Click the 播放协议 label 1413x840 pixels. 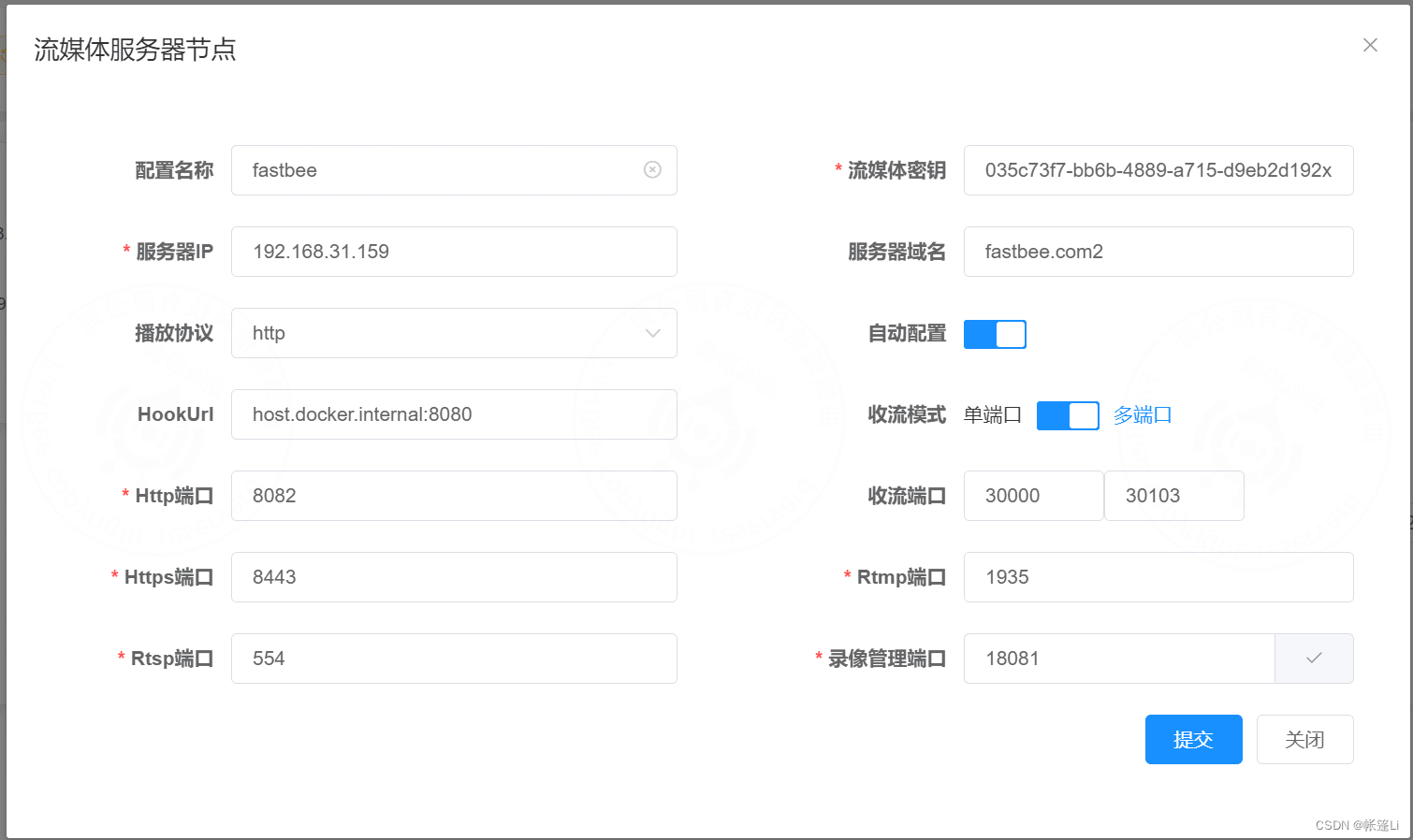pos(174,333)
